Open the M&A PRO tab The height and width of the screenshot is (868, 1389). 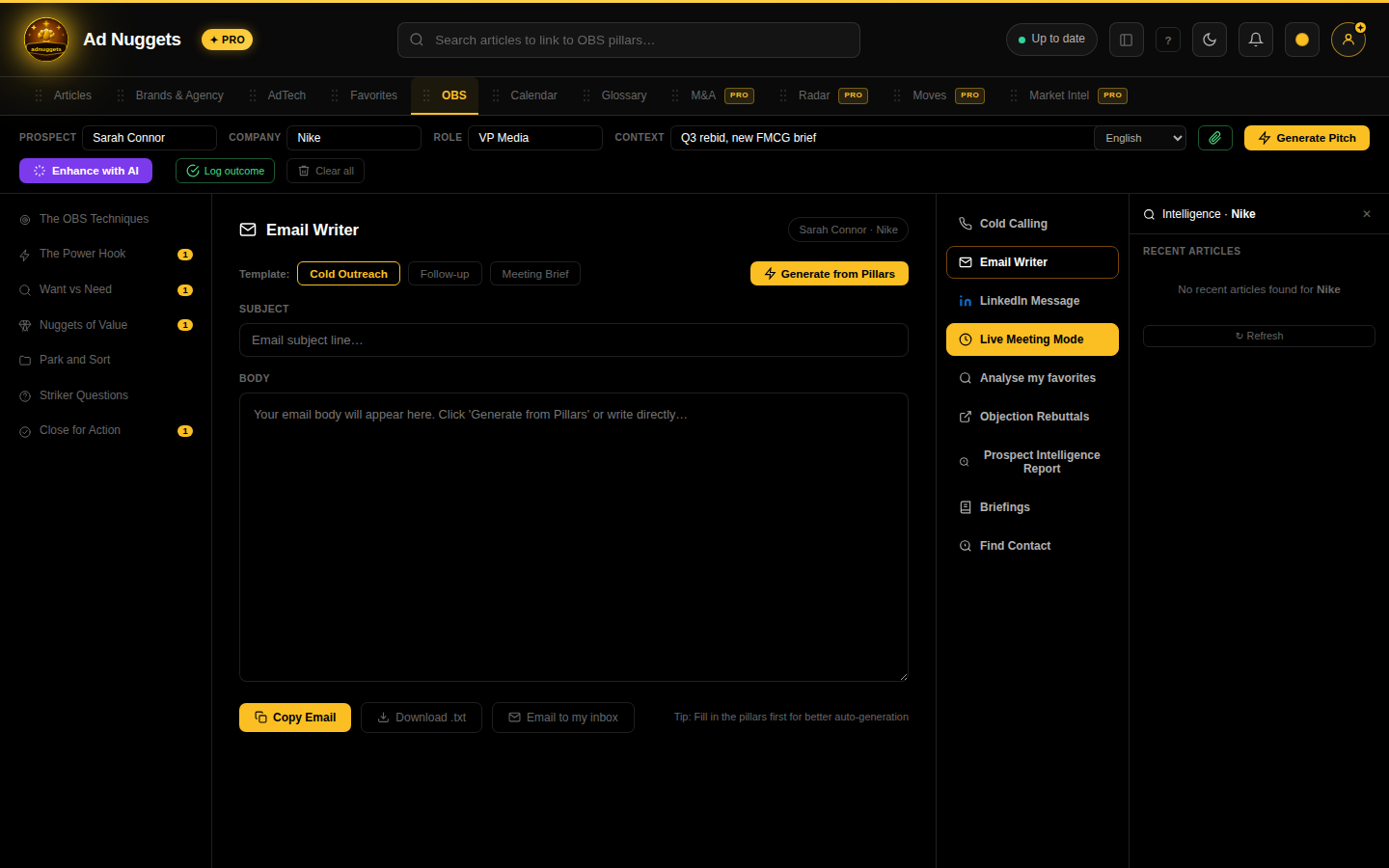point(713,95)
